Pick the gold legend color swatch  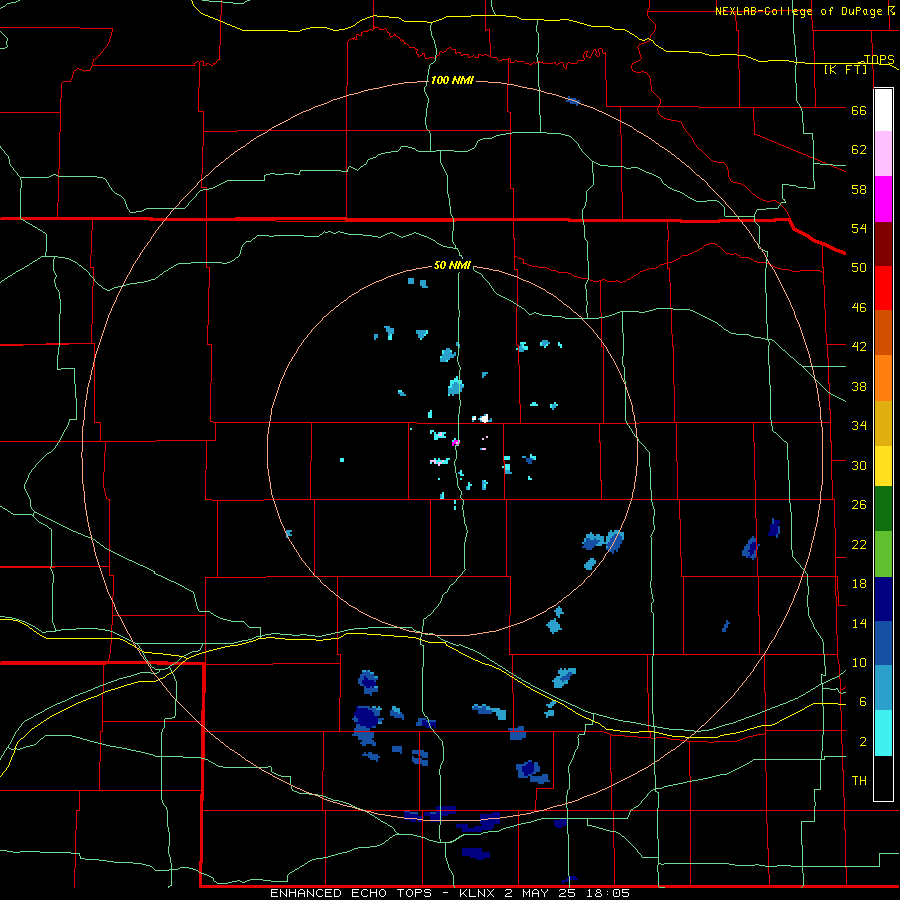[x=883, y=423]
